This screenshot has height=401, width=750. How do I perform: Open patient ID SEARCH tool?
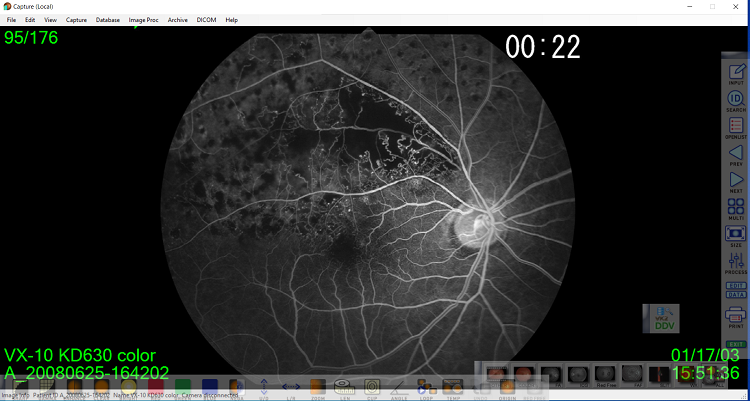pyautogui.click(x=736, y=101)
